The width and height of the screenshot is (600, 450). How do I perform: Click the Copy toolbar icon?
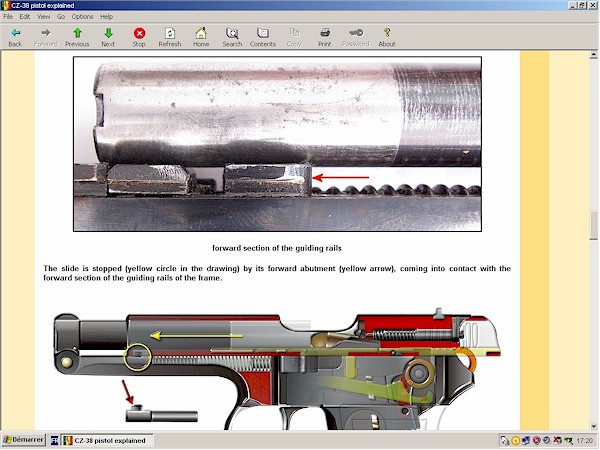tap(294, 37)
